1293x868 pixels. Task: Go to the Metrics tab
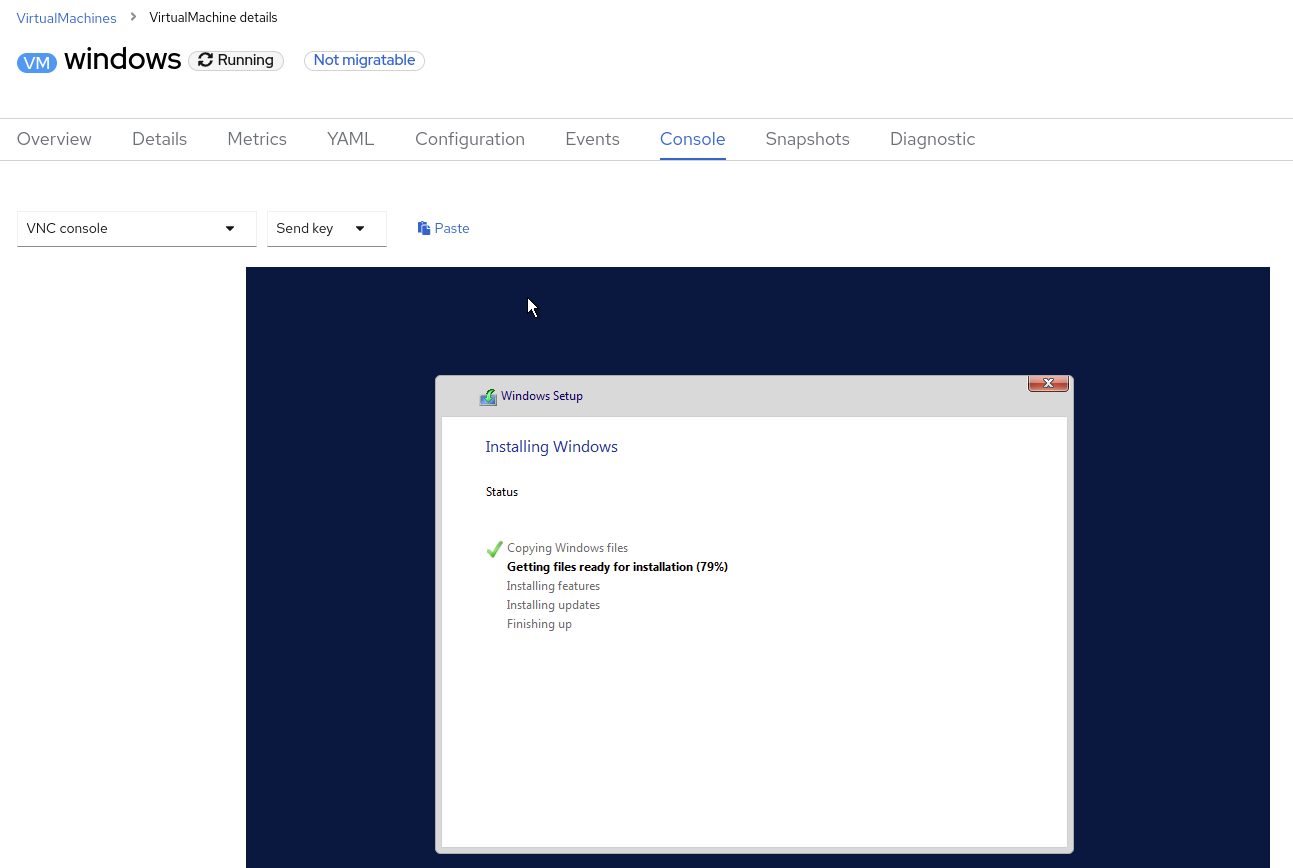coord(257,139)
